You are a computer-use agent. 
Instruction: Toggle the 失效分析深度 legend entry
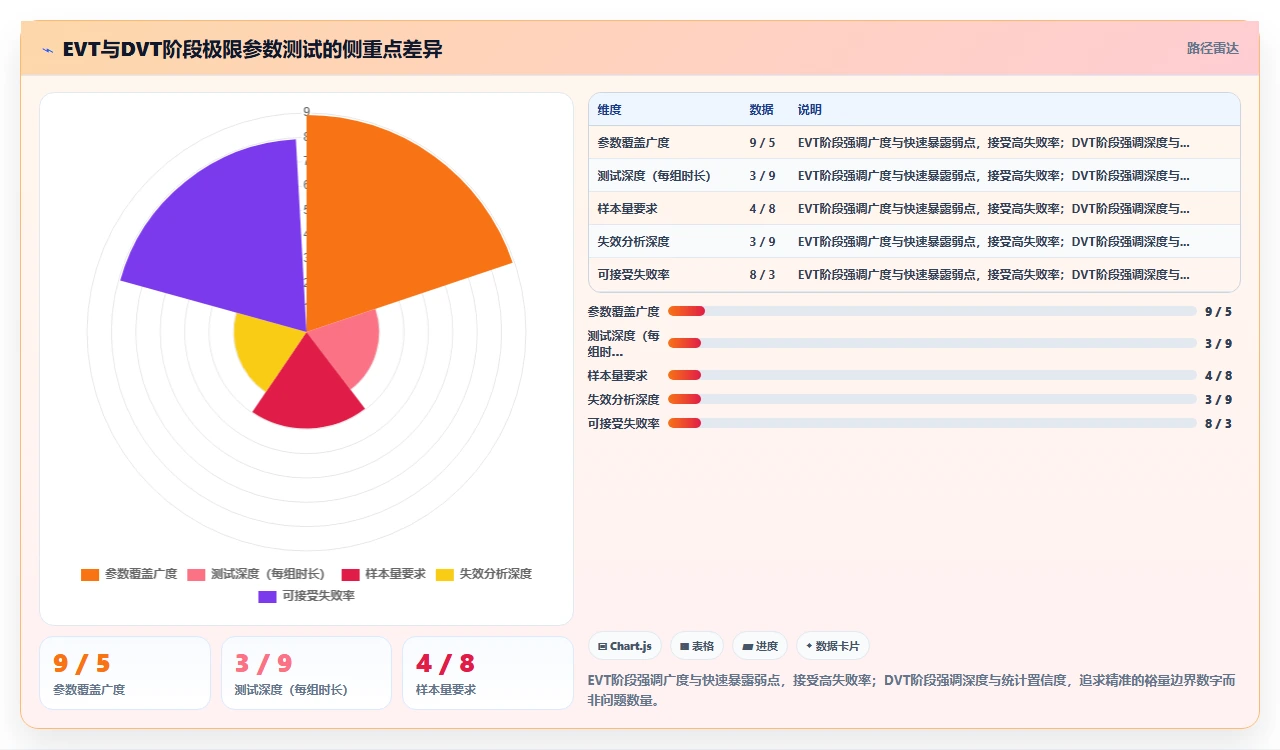click(x=484, y=574)
